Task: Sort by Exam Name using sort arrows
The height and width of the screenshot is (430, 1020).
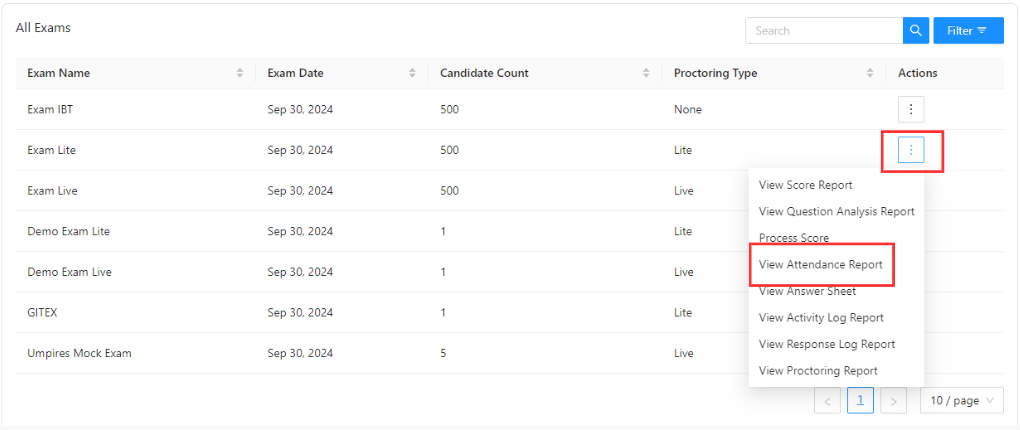Action: pyautogui.click(x=240, y=73)
